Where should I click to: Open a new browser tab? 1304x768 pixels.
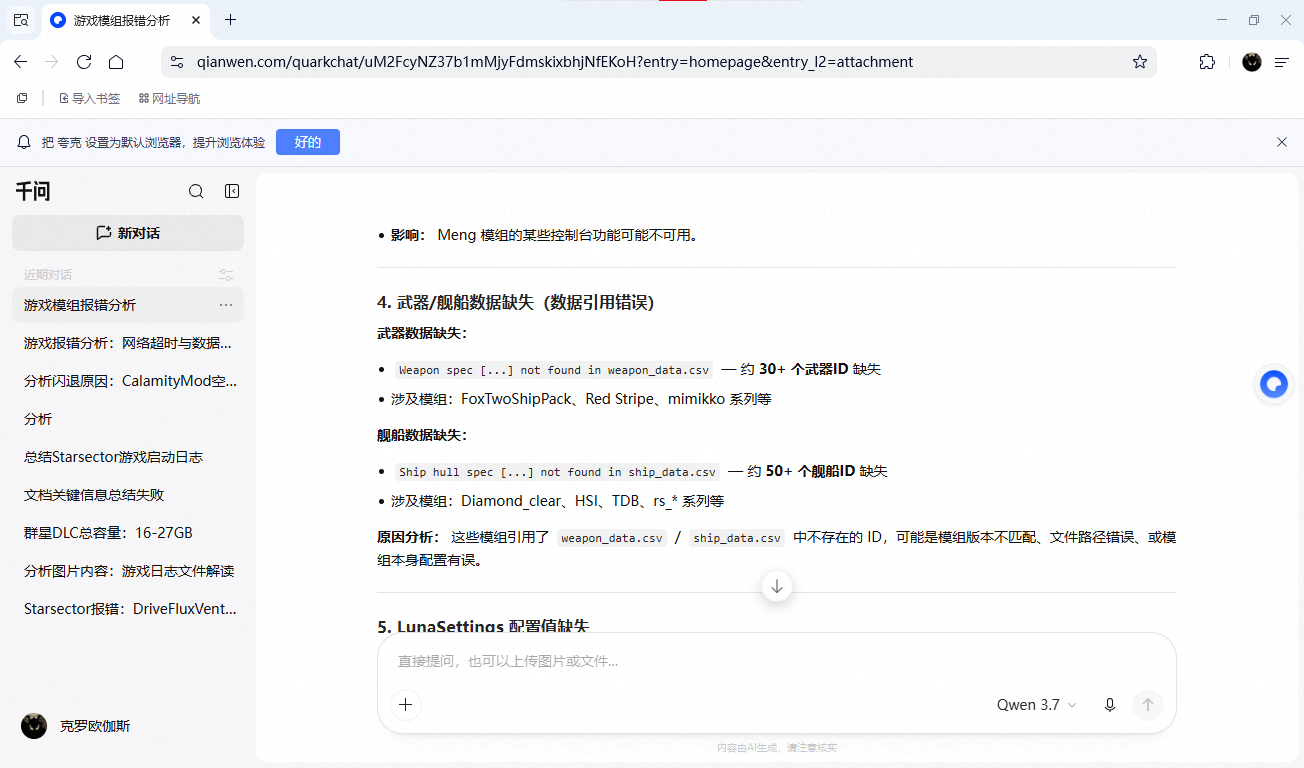231,20
